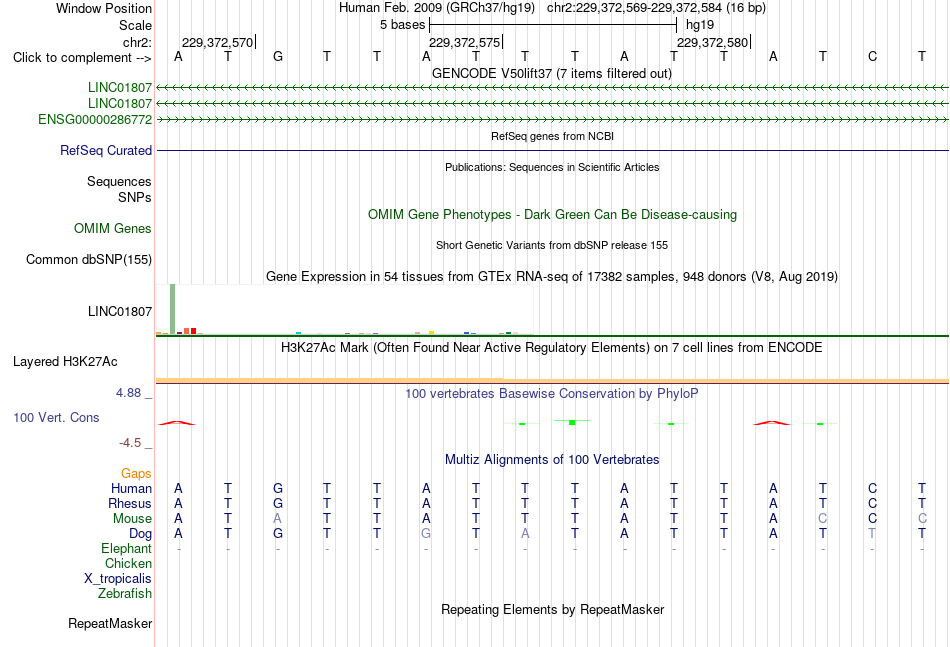Viewport: 950px width, 647px height.
Task: Click the 'GENCODE V50lift37 (7 items filtered out)' title
Action: [552, 73]
